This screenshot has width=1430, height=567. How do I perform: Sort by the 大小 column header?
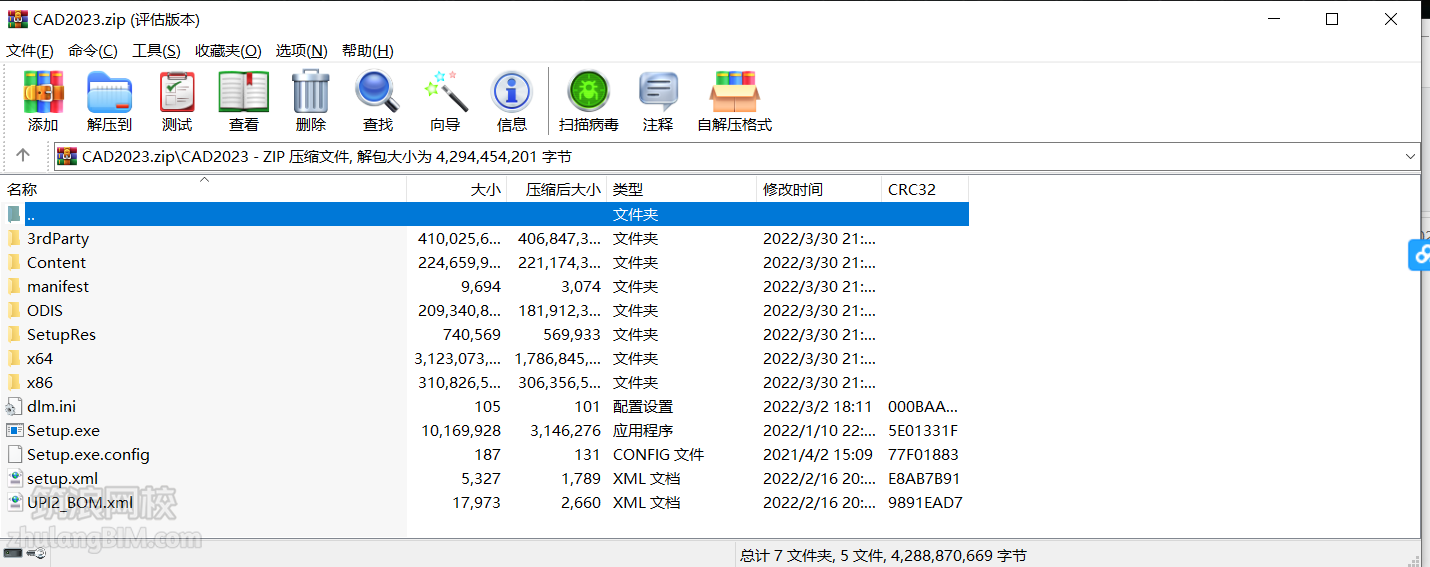pos(457,189)
